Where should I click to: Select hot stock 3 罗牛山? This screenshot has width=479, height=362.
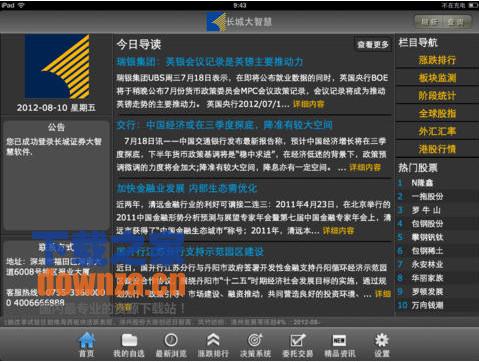(437, 210)
